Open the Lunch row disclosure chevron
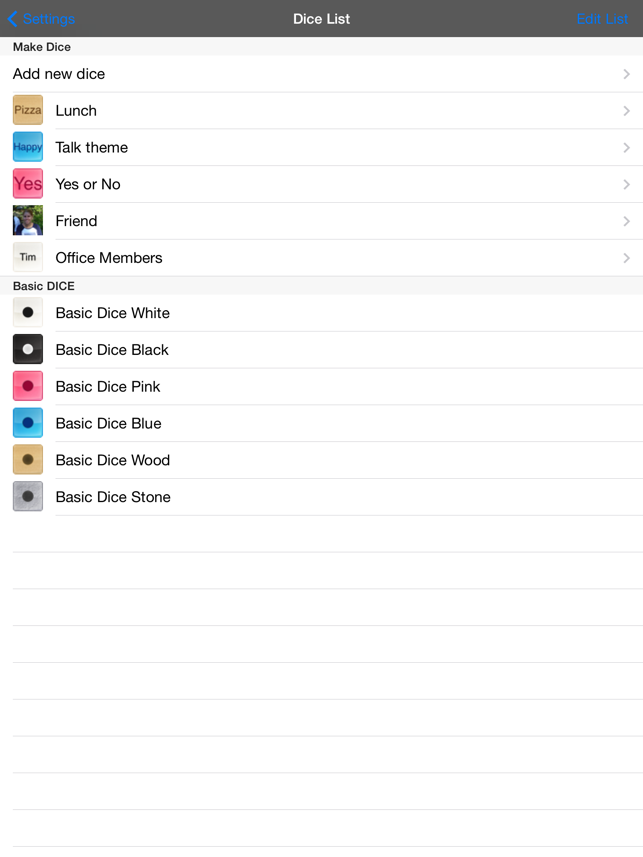643x857 pixels. pos(627,111)
